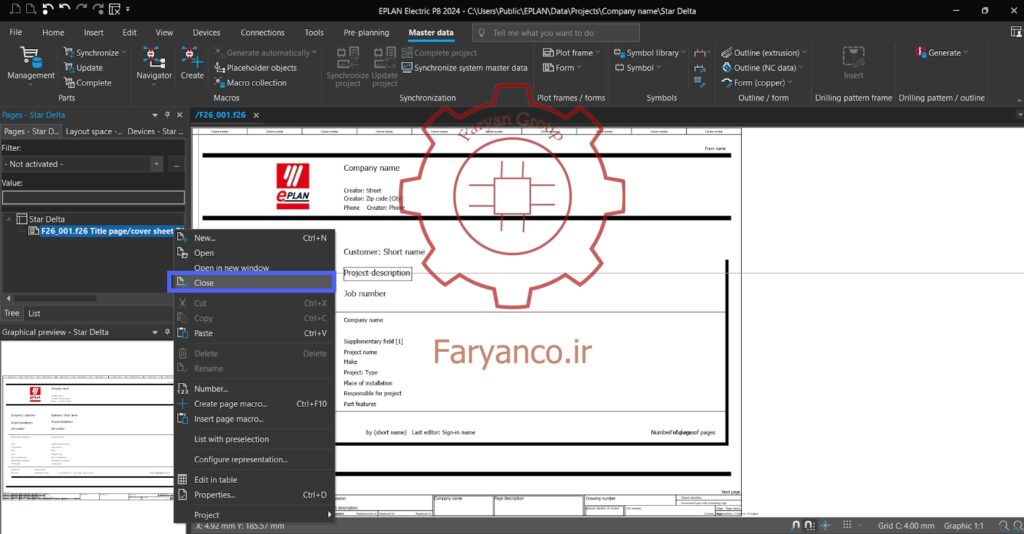The height and width of the screenshot is (534, 1024).
Task: Click the Value input field
Action: tap(93, 196)
